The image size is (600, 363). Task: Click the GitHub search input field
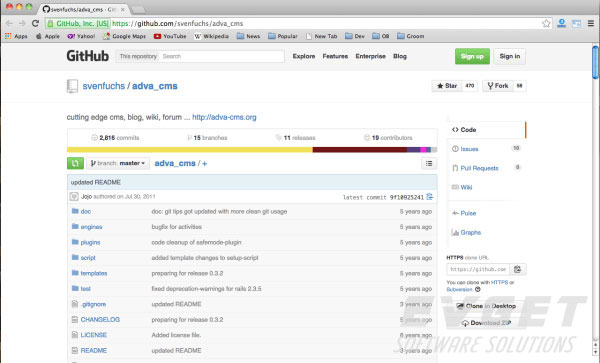[222, 56]
